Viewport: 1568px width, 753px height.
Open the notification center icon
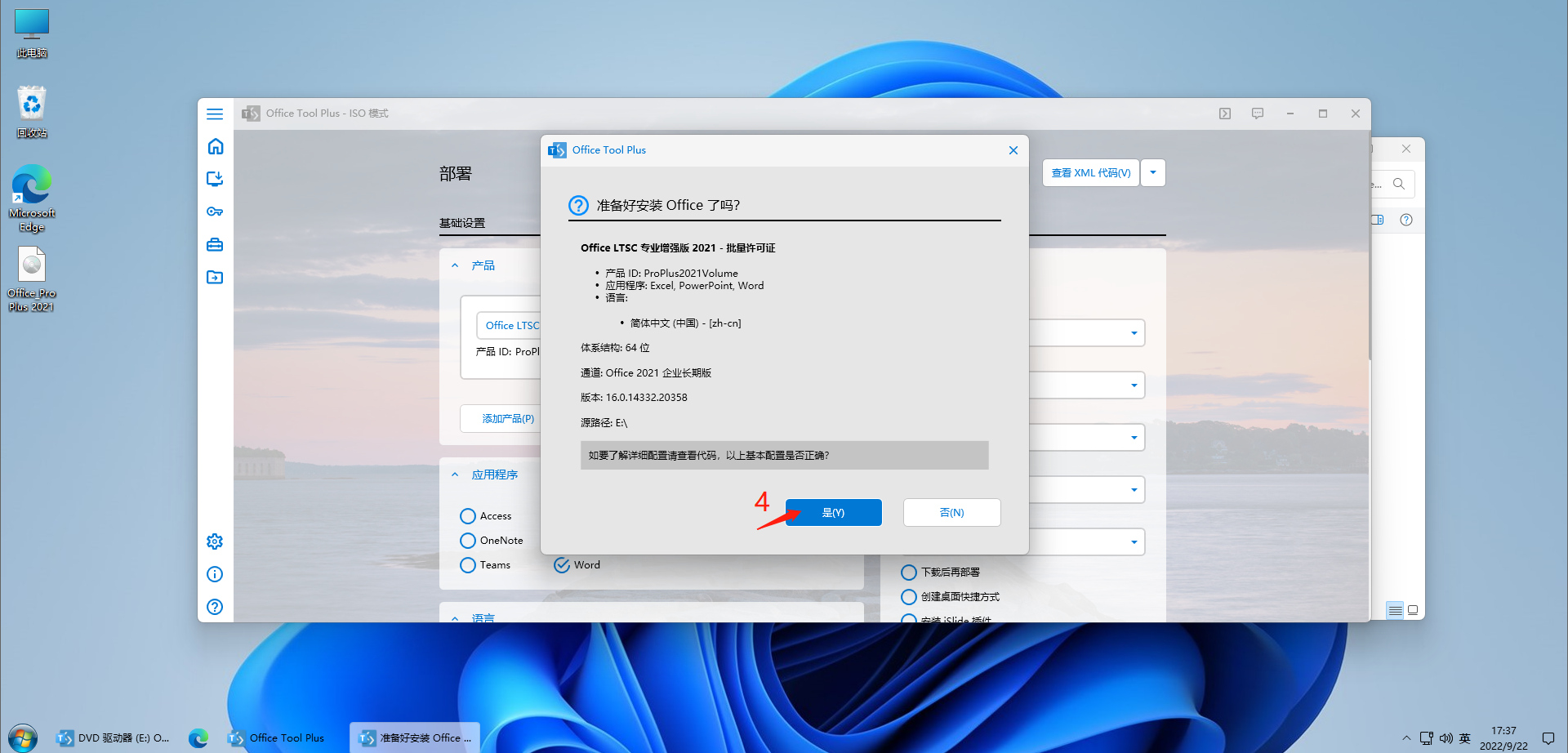(x=1548, y=738)
